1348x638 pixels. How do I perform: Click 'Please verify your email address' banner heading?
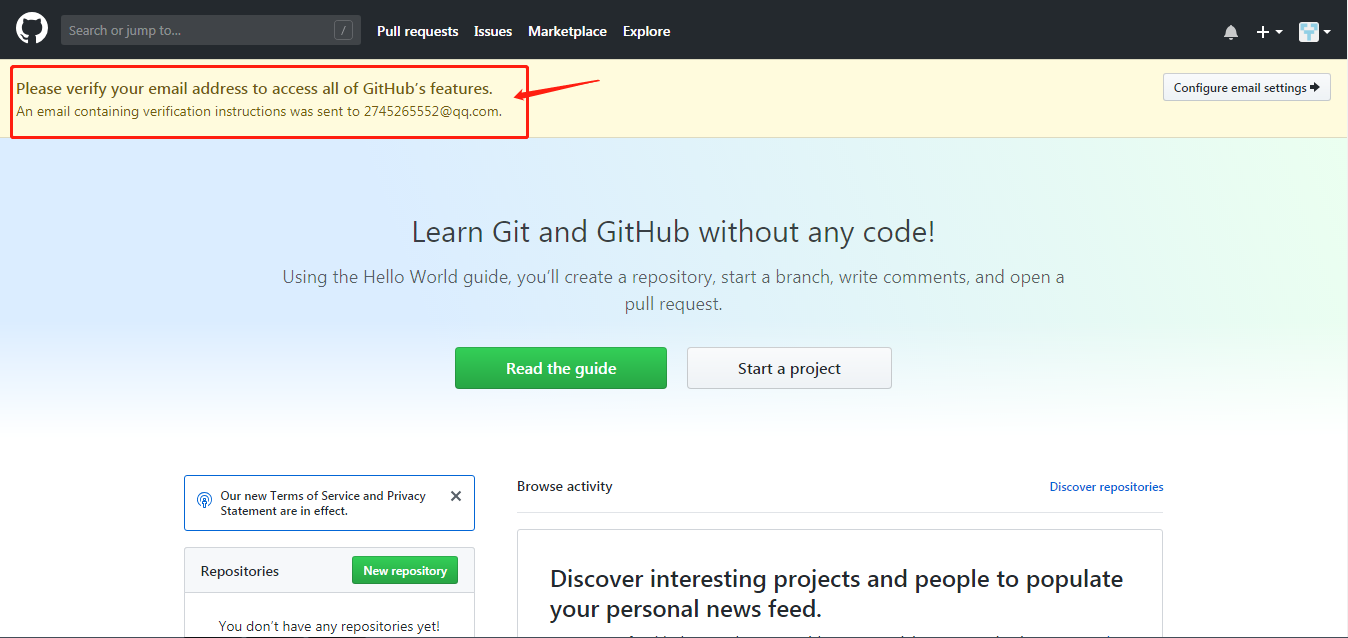click(254, 88)
